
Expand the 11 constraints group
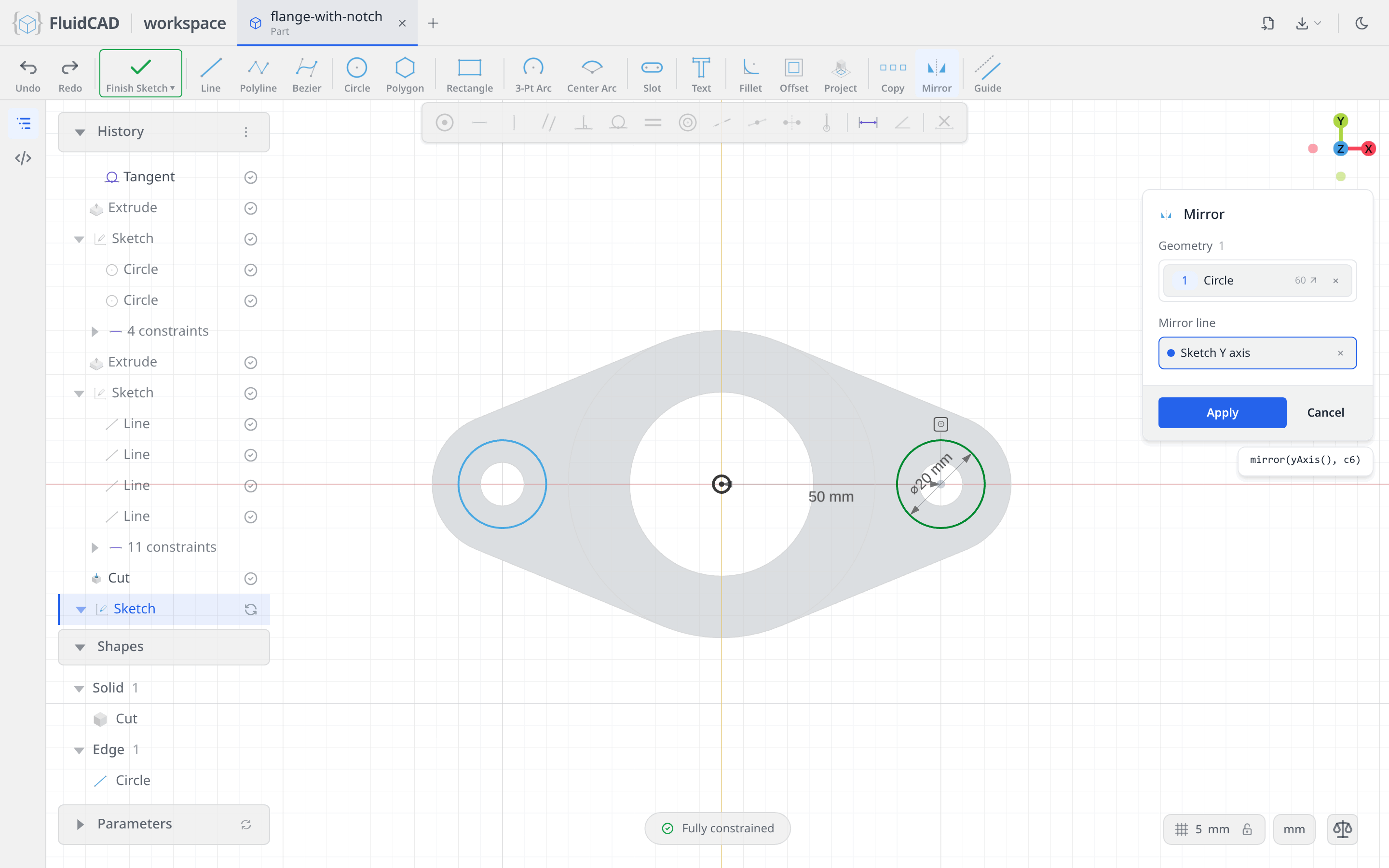pyautogui.click(x=95, y=547)
